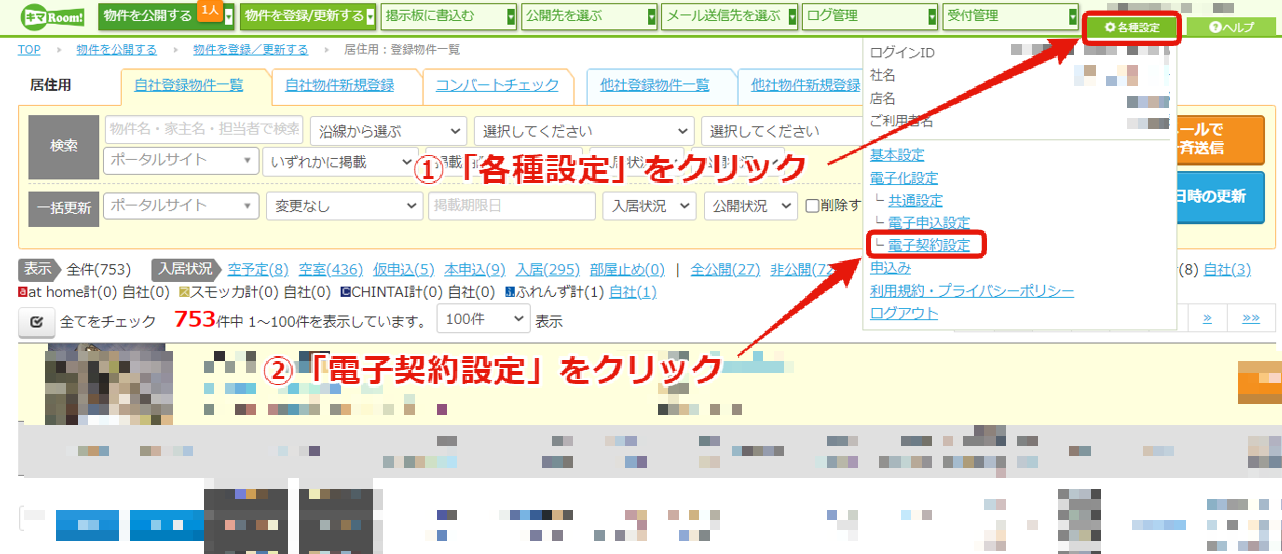
Task: Click the at home portal icon
Action: coord(23,293)
